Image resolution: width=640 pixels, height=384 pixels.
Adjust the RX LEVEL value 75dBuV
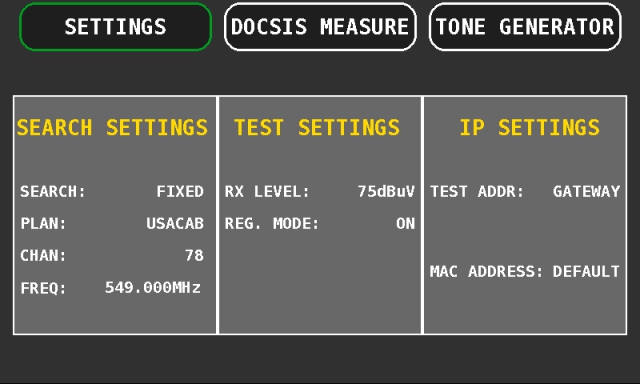click(x=386, y=191)
